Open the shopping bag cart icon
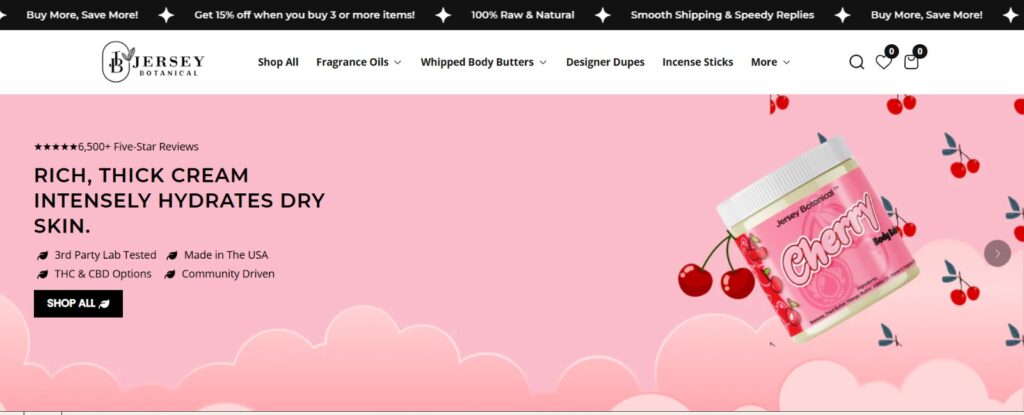This screenshot has width=1024, height=415. (x=911, y=62)
